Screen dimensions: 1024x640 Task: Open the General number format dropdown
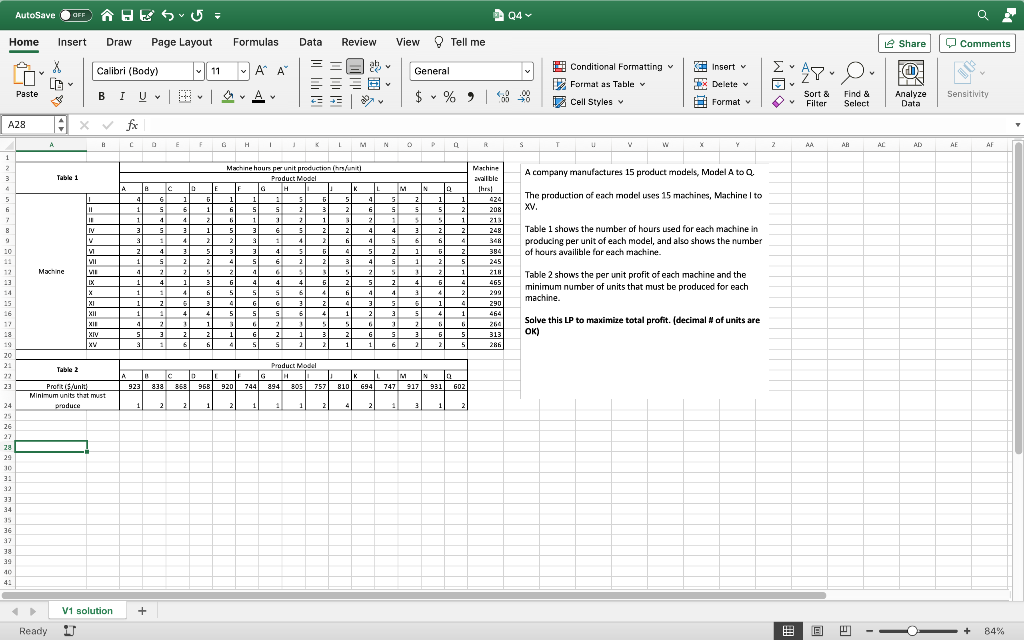[528, 71]
